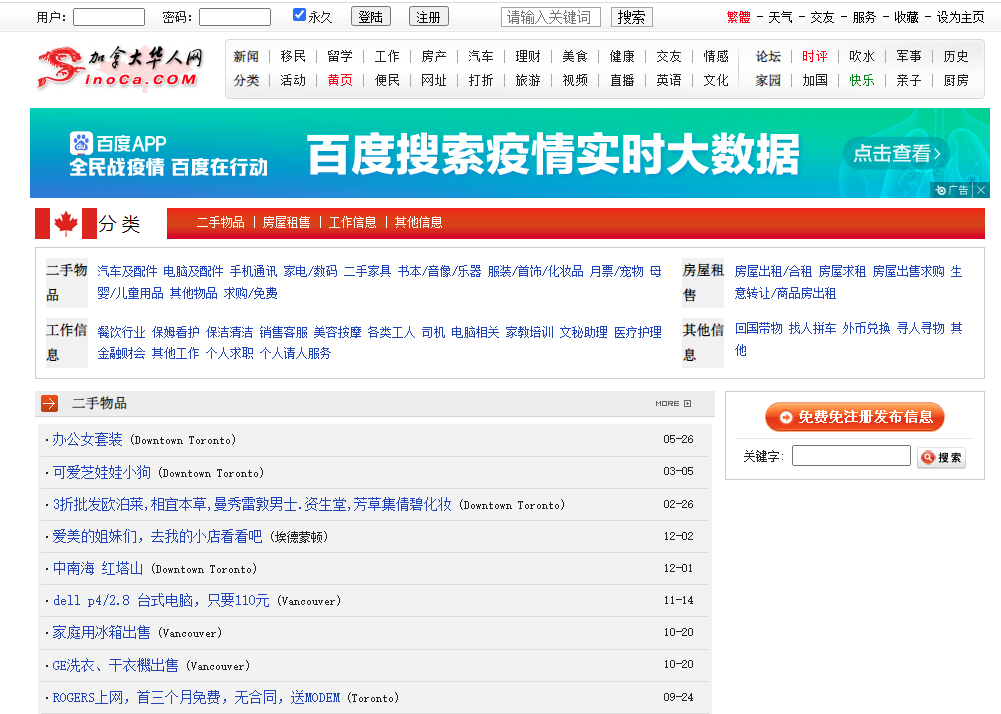The width and height of the screenshot is (1001, 714).
Task: Open the GE洗衣、干衣機出售 listing
Action: point(116,665)
